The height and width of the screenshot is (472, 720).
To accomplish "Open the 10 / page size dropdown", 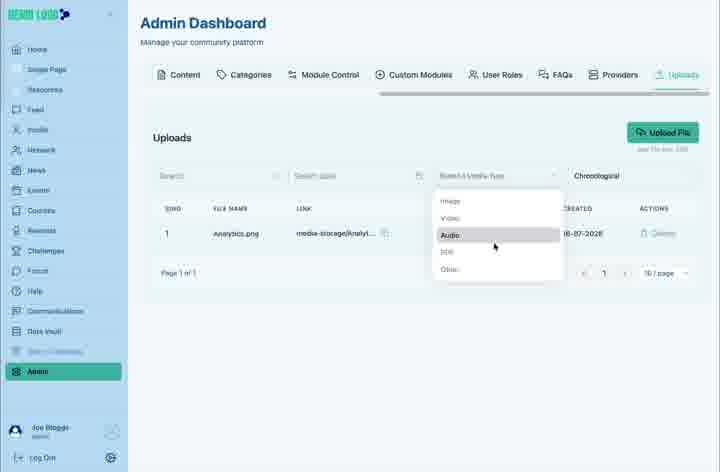I will point(665,274).
